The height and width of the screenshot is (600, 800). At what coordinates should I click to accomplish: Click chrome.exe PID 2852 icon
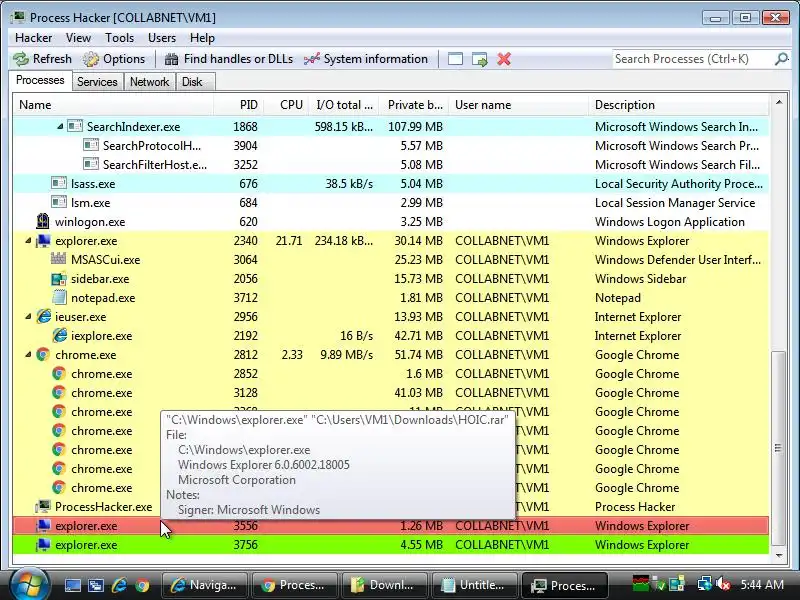(59, 373)
